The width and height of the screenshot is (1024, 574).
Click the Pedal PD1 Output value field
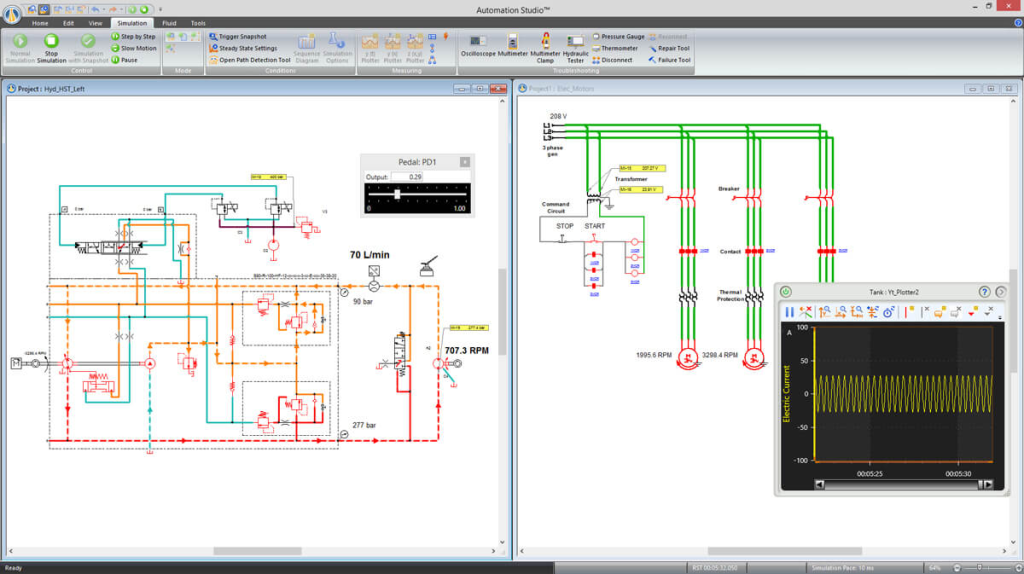tap(407, 177)
